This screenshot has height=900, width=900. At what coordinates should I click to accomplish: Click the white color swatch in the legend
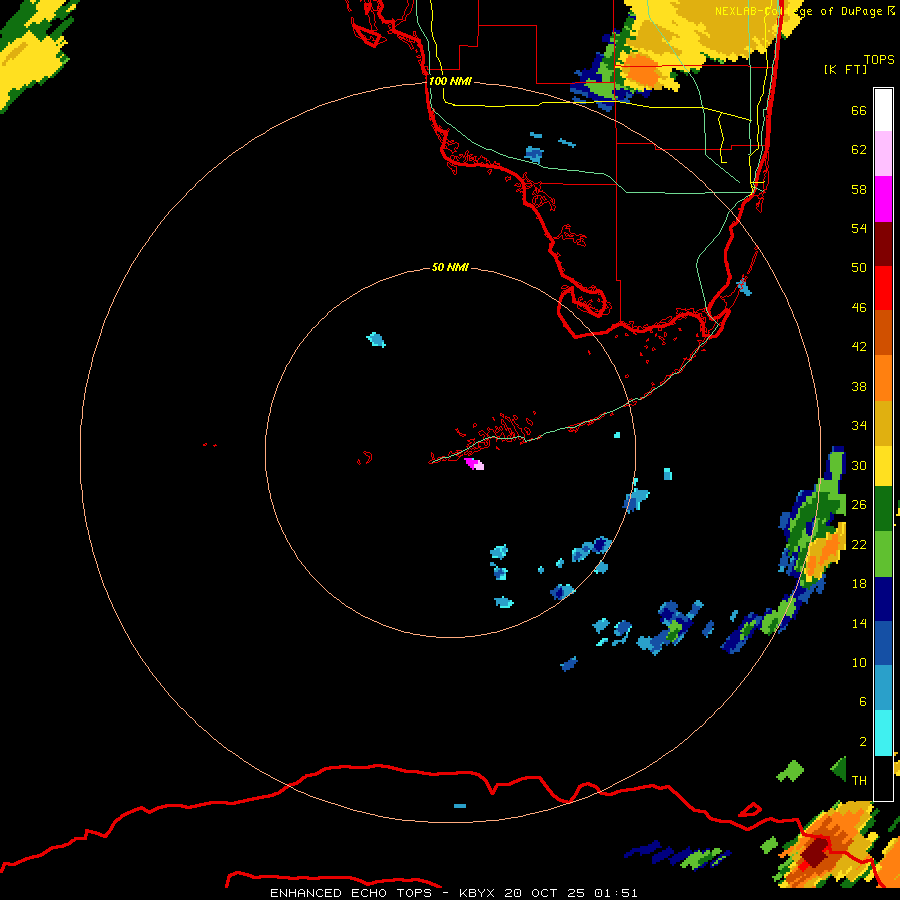click(883, 110)
